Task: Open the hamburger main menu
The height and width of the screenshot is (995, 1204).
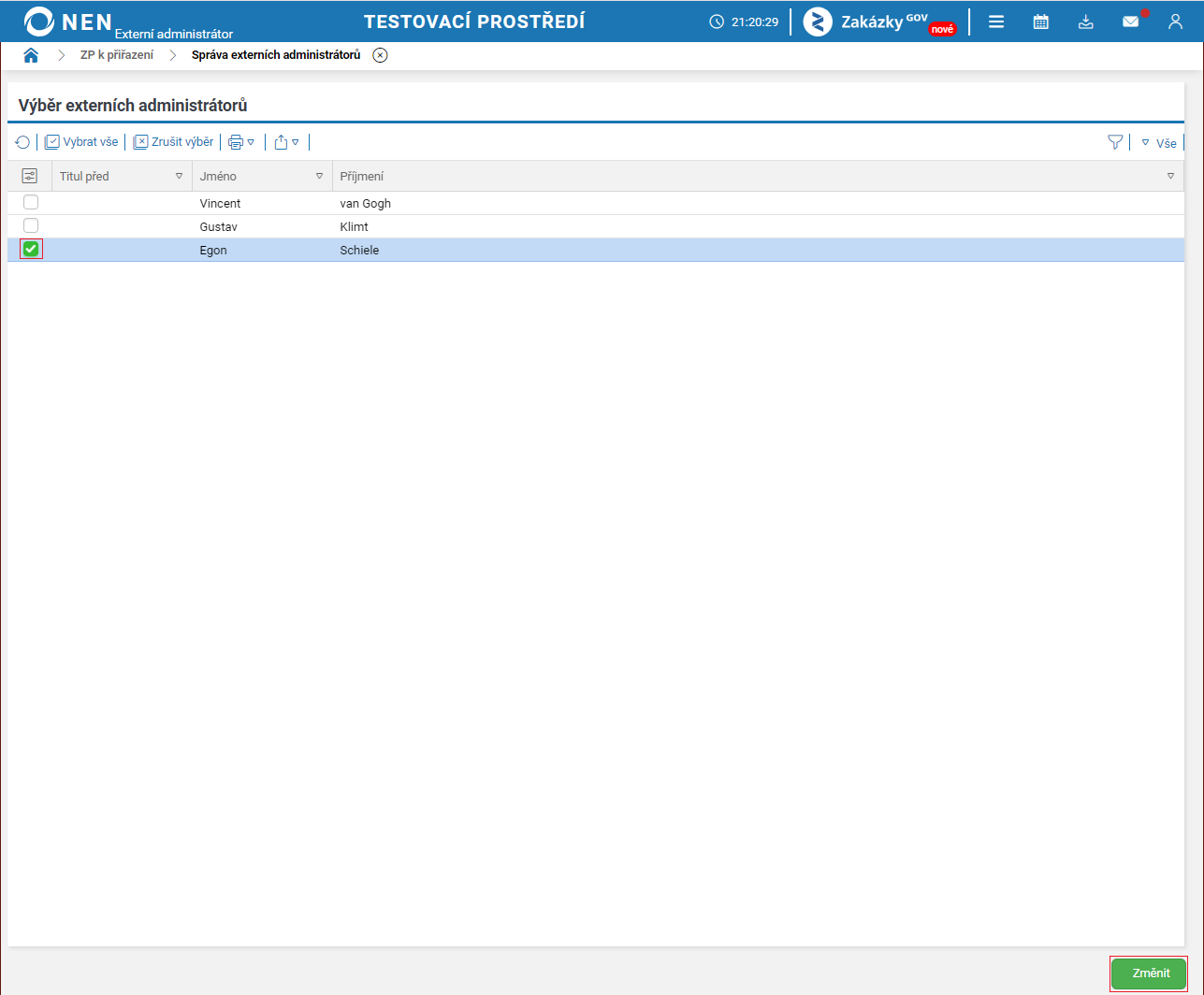Action: pos(996,22)
